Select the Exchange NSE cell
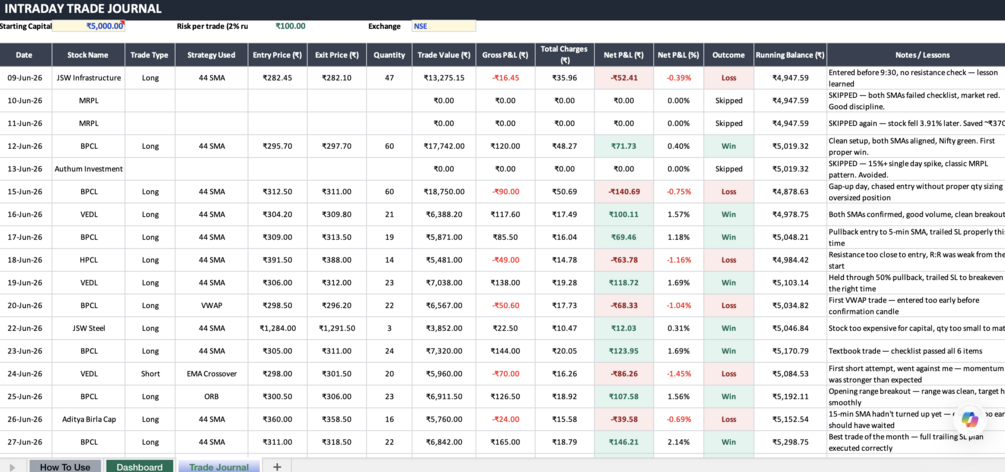This screenshot has width=1005, height=472. point(444,26)
